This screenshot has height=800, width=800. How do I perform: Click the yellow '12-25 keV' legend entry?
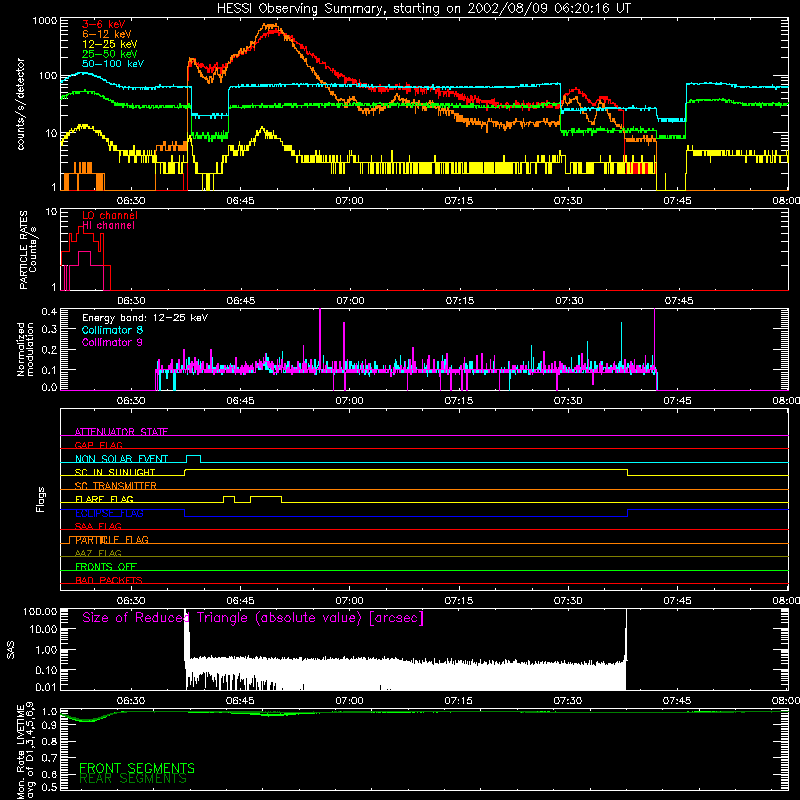coord(110,44)
